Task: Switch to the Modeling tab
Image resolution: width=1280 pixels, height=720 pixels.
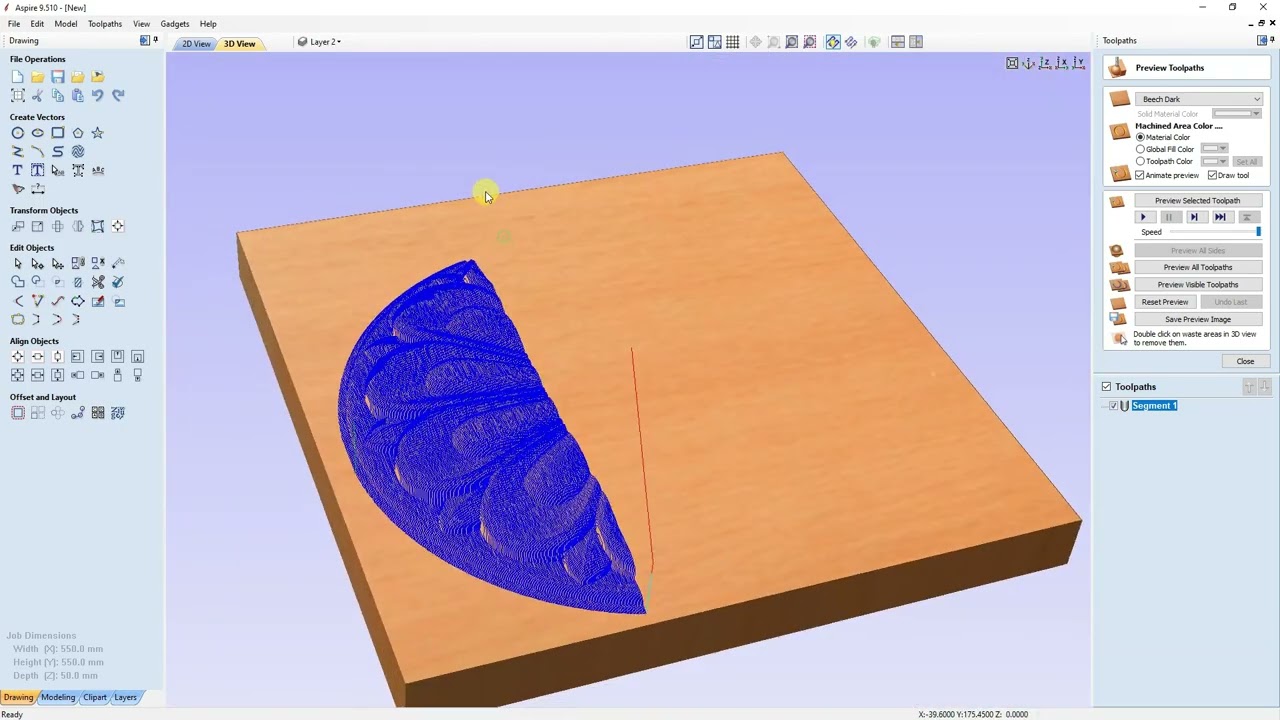Action: (58, 697)
